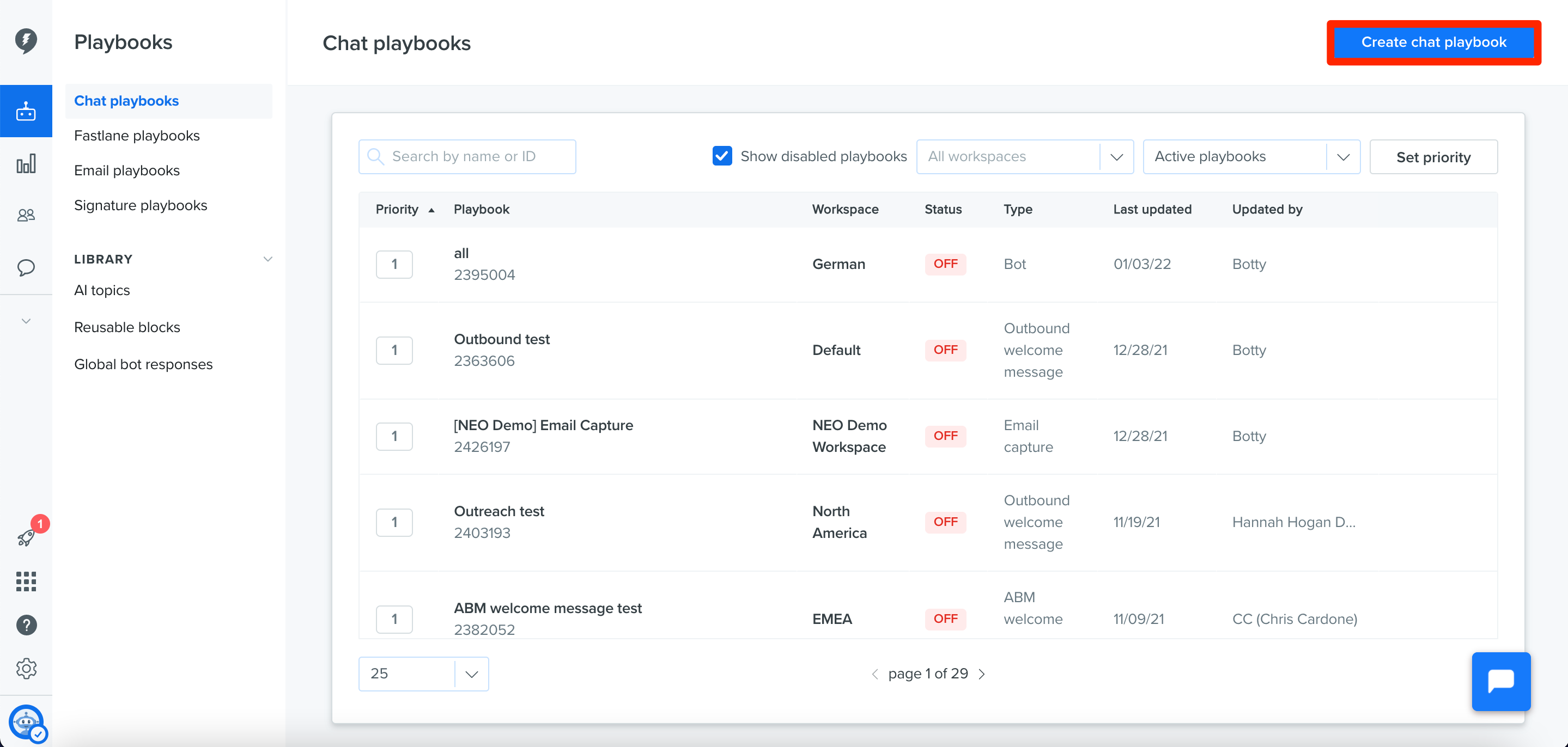This screenshot has height=747, width=1568.
Task: Toggle the OFF status for Outreach test
Action: pyautogui.click(x=945, y=522)
